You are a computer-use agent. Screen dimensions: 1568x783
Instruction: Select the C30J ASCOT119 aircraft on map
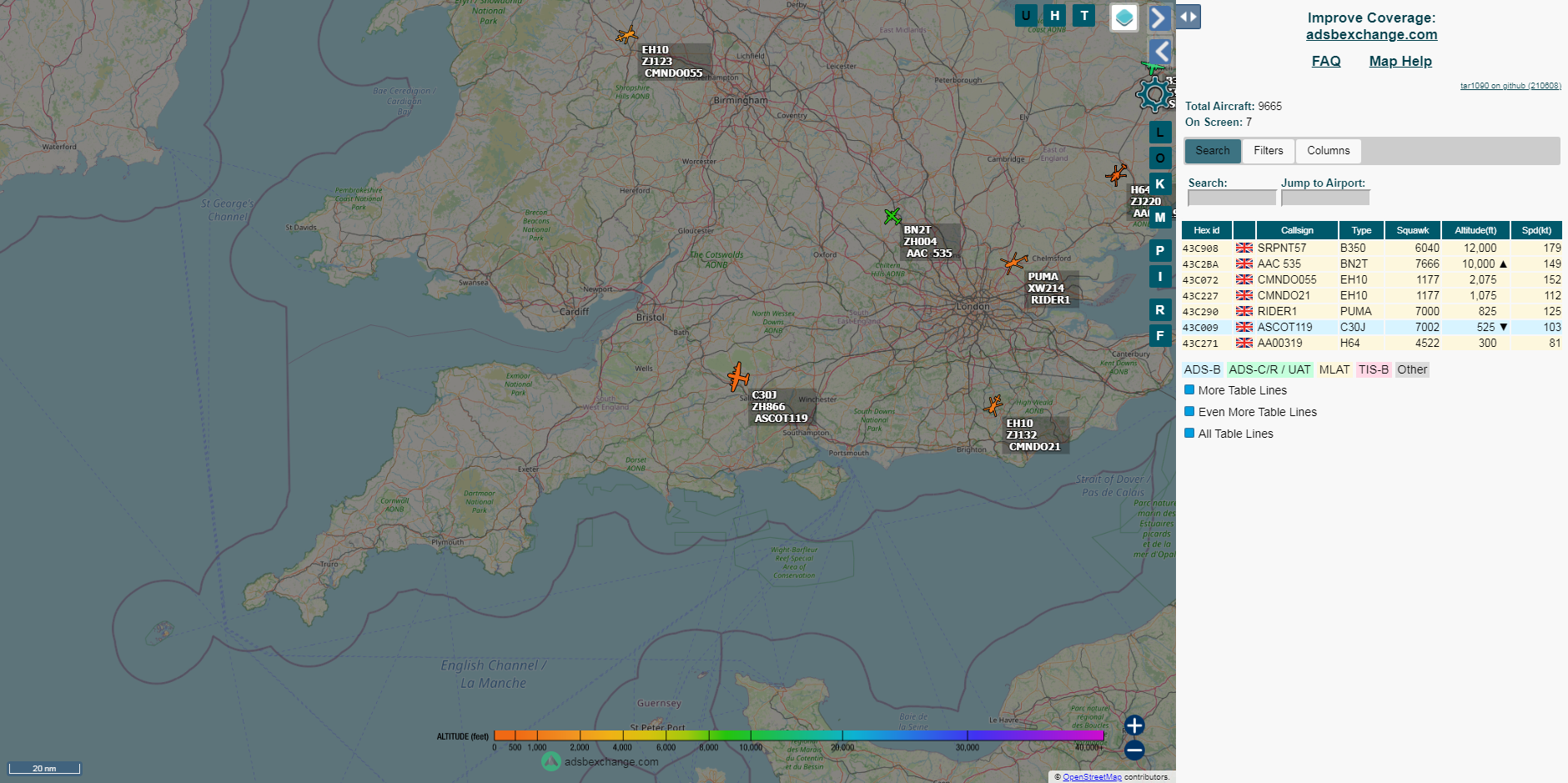[x=737, y=377]
